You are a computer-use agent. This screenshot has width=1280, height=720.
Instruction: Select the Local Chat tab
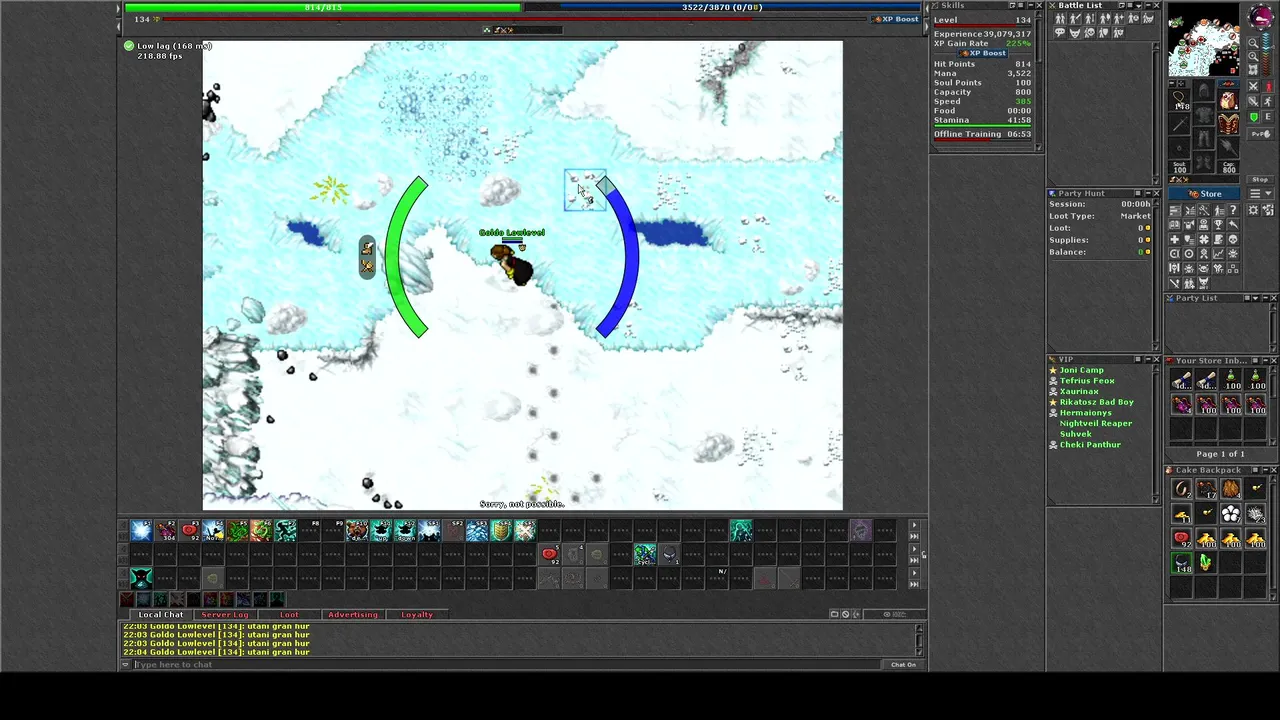[161, 614]
